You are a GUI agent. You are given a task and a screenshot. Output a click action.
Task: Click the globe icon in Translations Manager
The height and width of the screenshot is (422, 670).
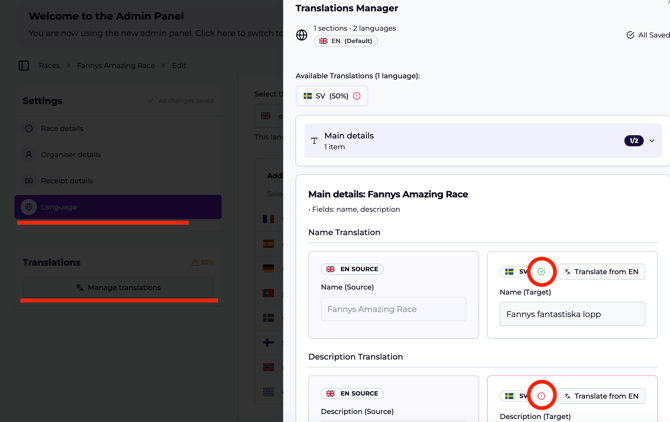(x=302, y=35)
